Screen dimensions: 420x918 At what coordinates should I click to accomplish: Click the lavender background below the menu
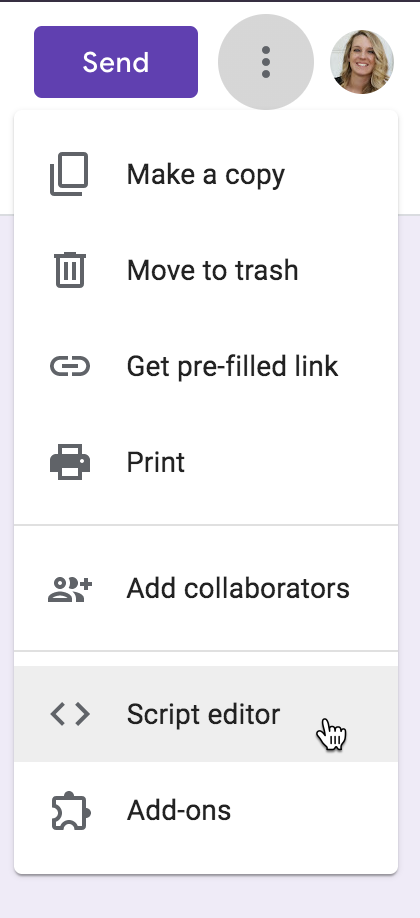click(x=210, y=897)
